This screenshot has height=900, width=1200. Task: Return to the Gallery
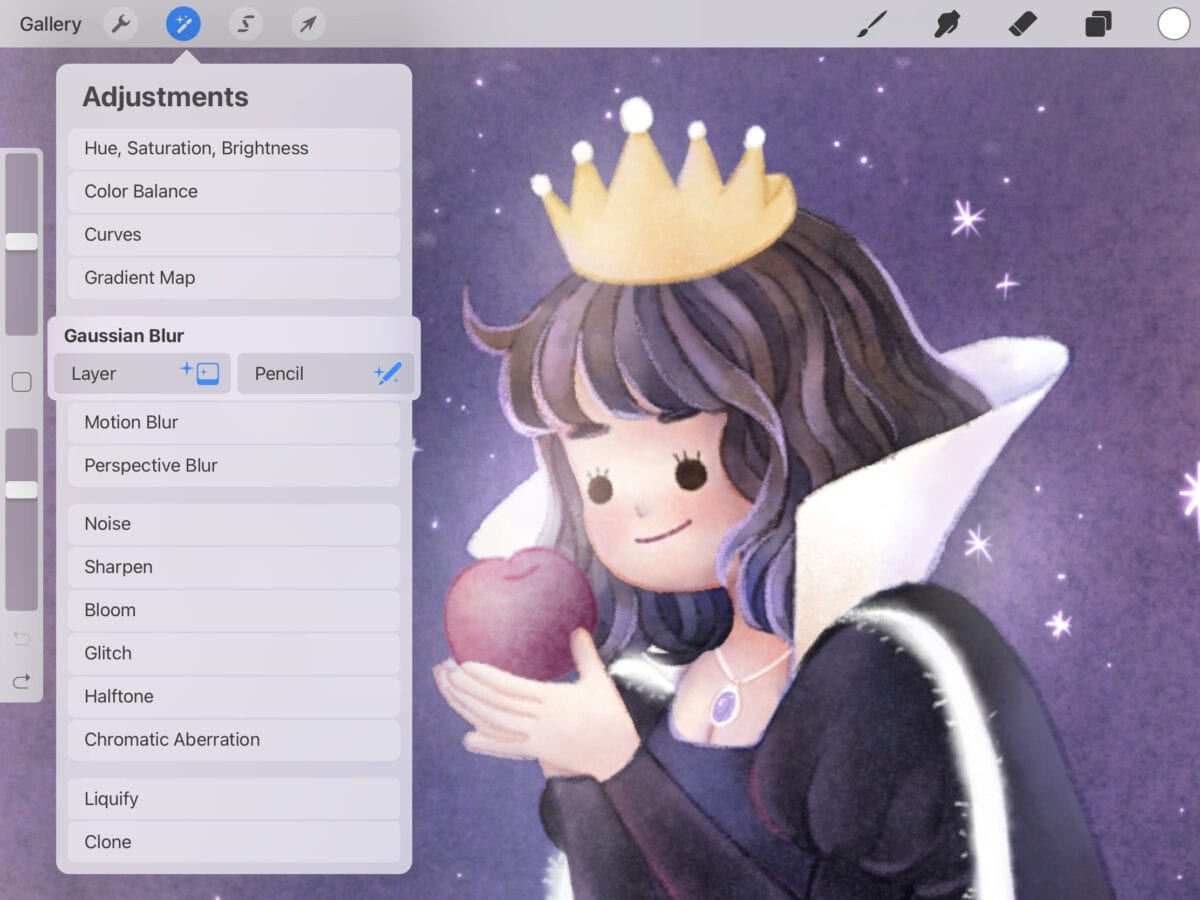(49, 24)
